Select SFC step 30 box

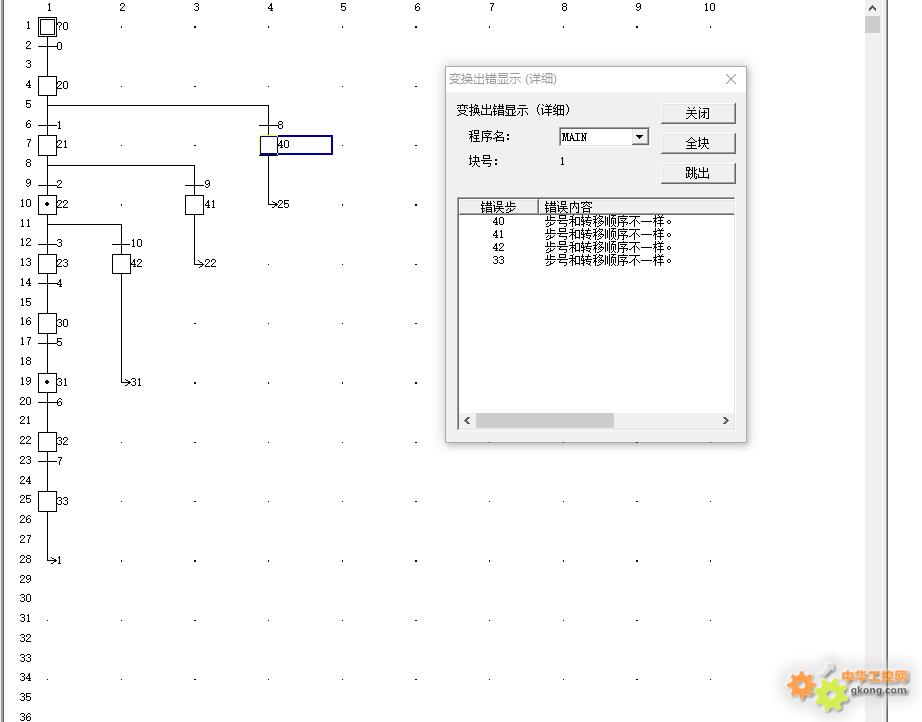coord(47,323)
